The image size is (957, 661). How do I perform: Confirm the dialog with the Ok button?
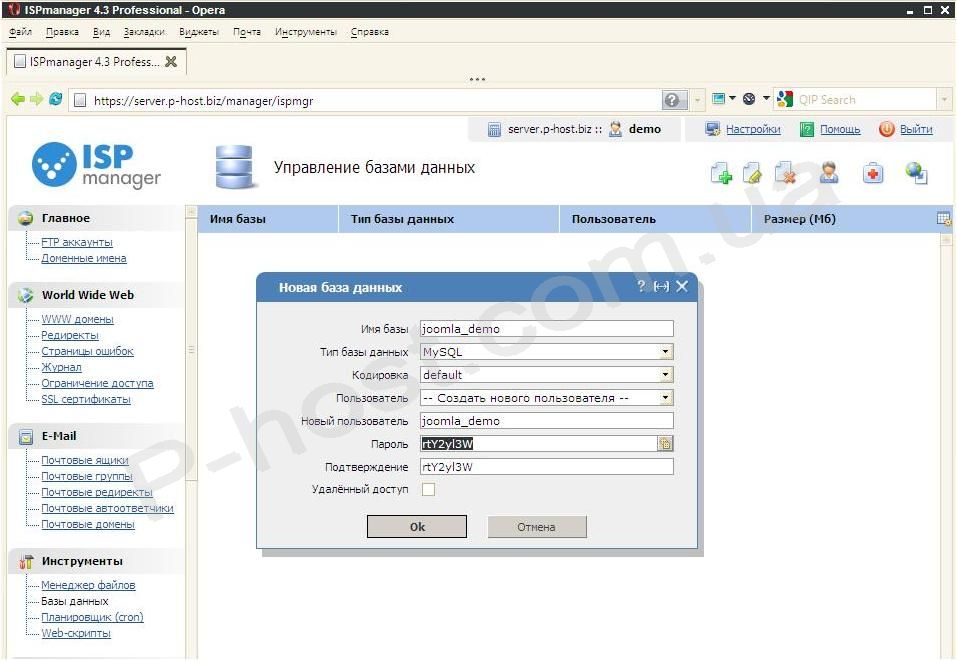(x=417, y=527)
